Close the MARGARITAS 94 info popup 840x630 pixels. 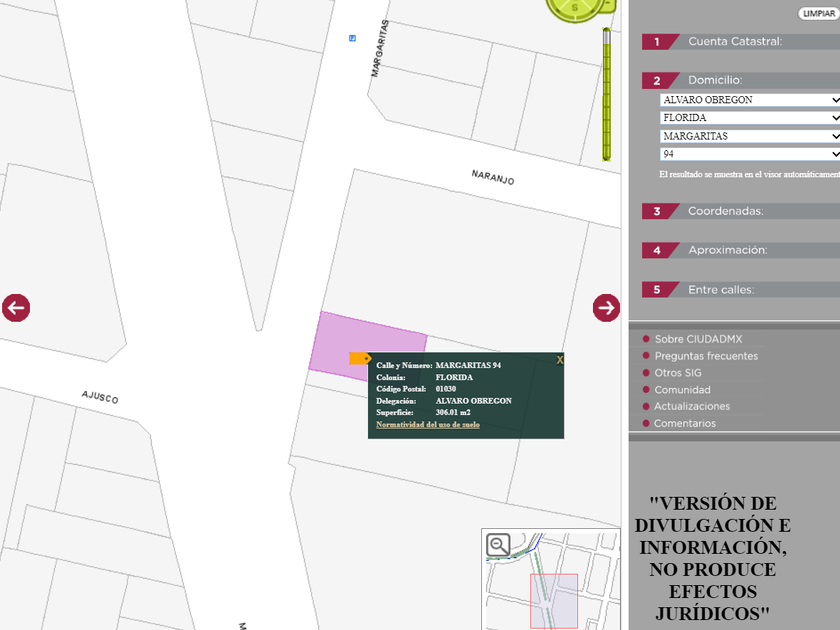click(560, 360)
